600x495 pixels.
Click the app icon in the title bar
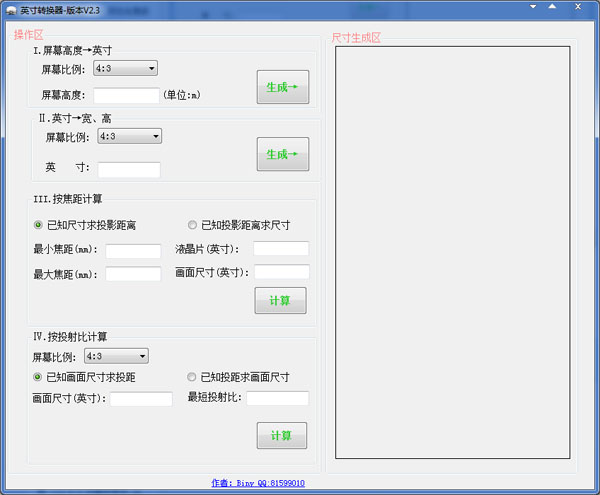click(x=10, y=9)
